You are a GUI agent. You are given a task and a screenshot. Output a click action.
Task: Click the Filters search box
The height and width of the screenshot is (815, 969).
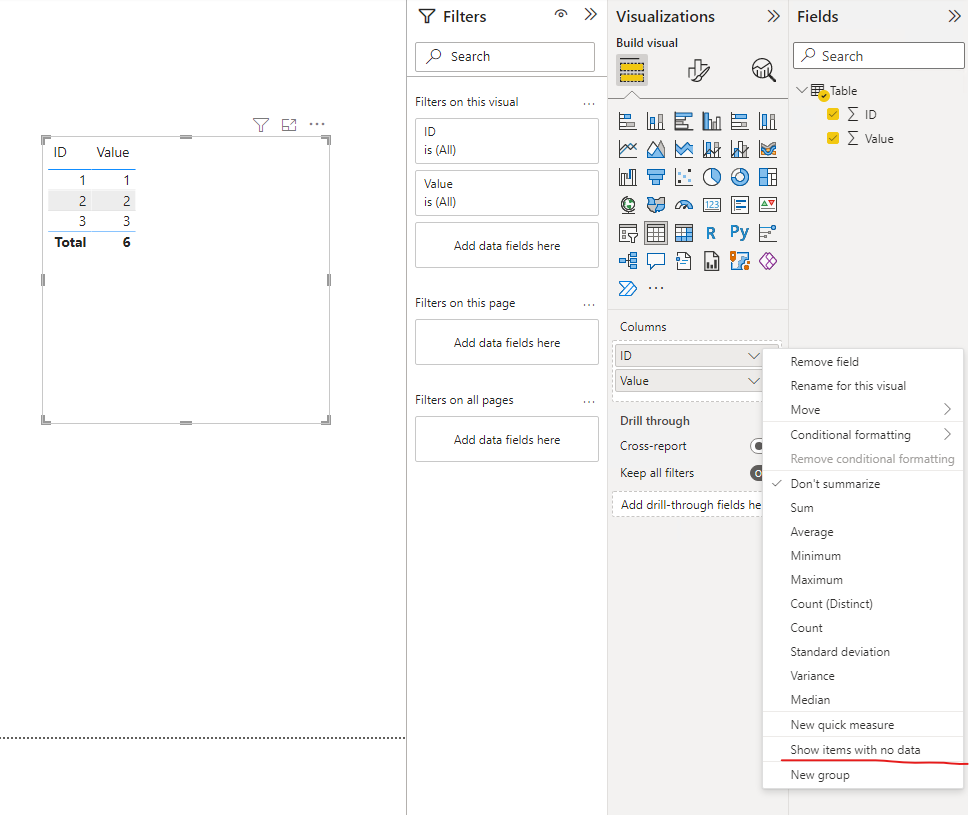point(505,56)
